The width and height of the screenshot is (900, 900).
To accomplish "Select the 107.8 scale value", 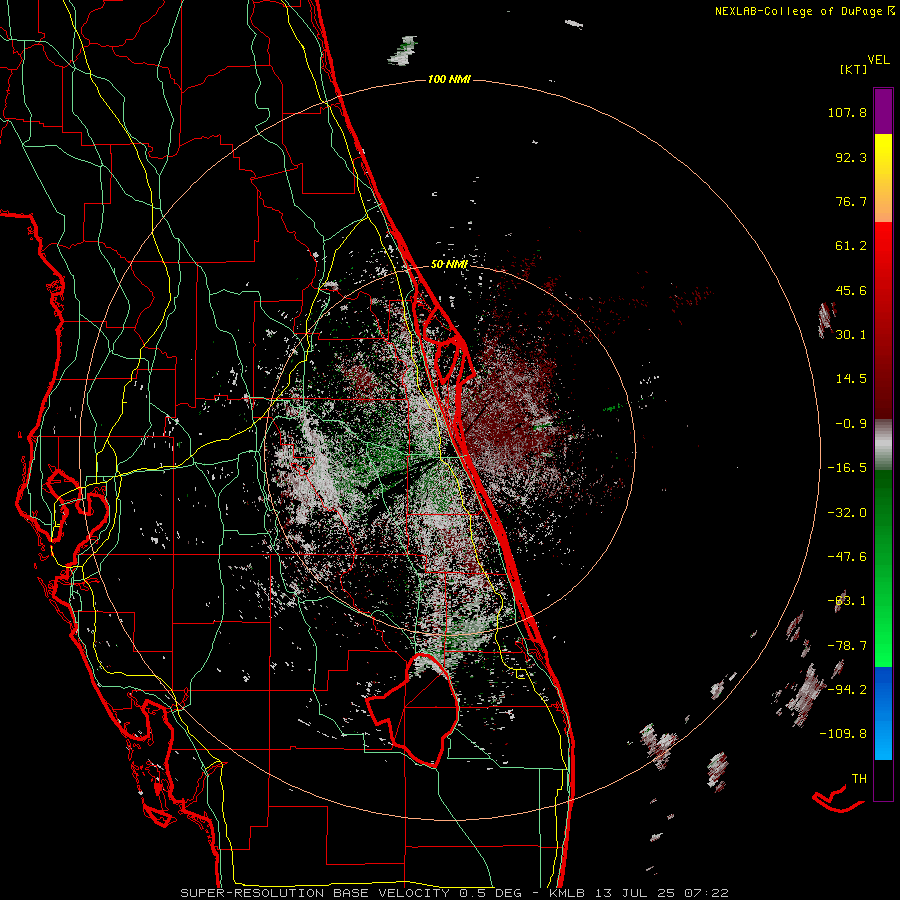I will pyautogui.click(x=847, y=112).
